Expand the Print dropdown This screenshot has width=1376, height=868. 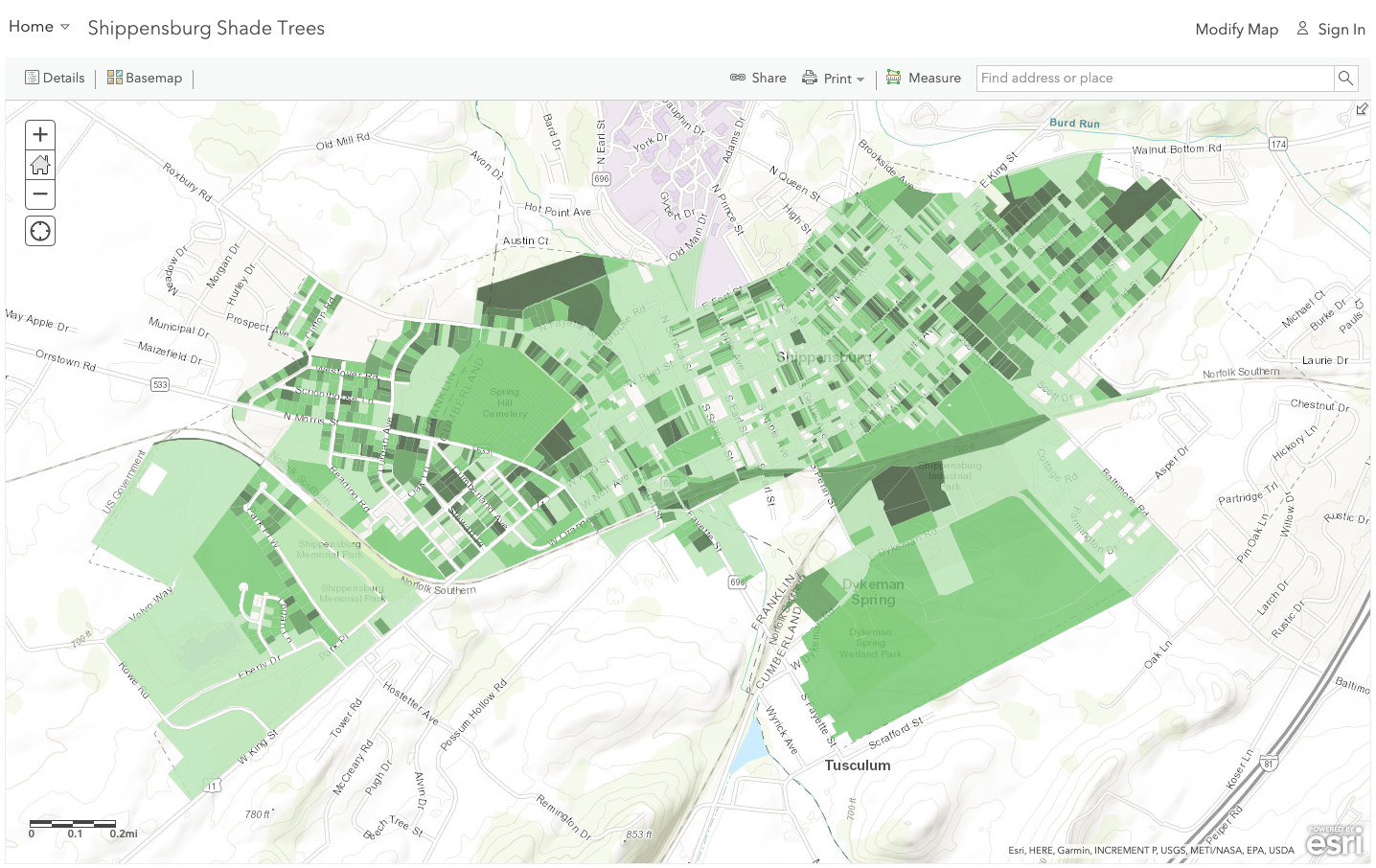click(834, 79)
